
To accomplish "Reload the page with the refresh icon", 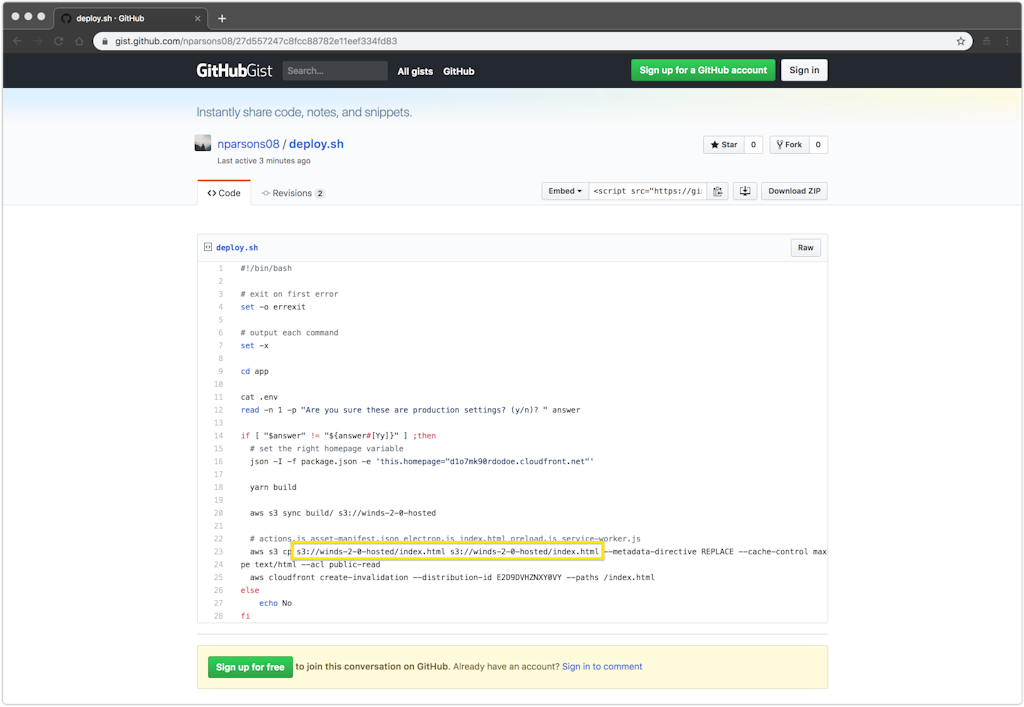I will [x=59, y=41].
